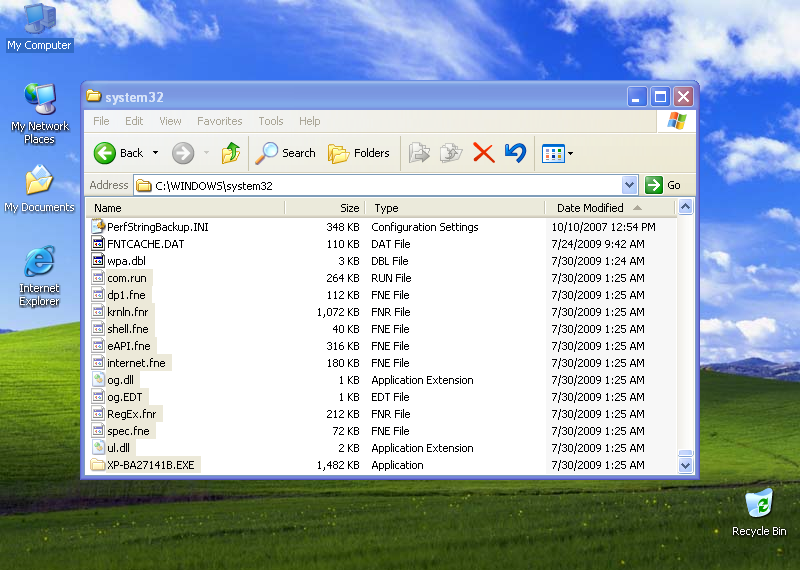The image size is (800, 570).
Task: Sort by the Size column header
Action: [325, 208]
